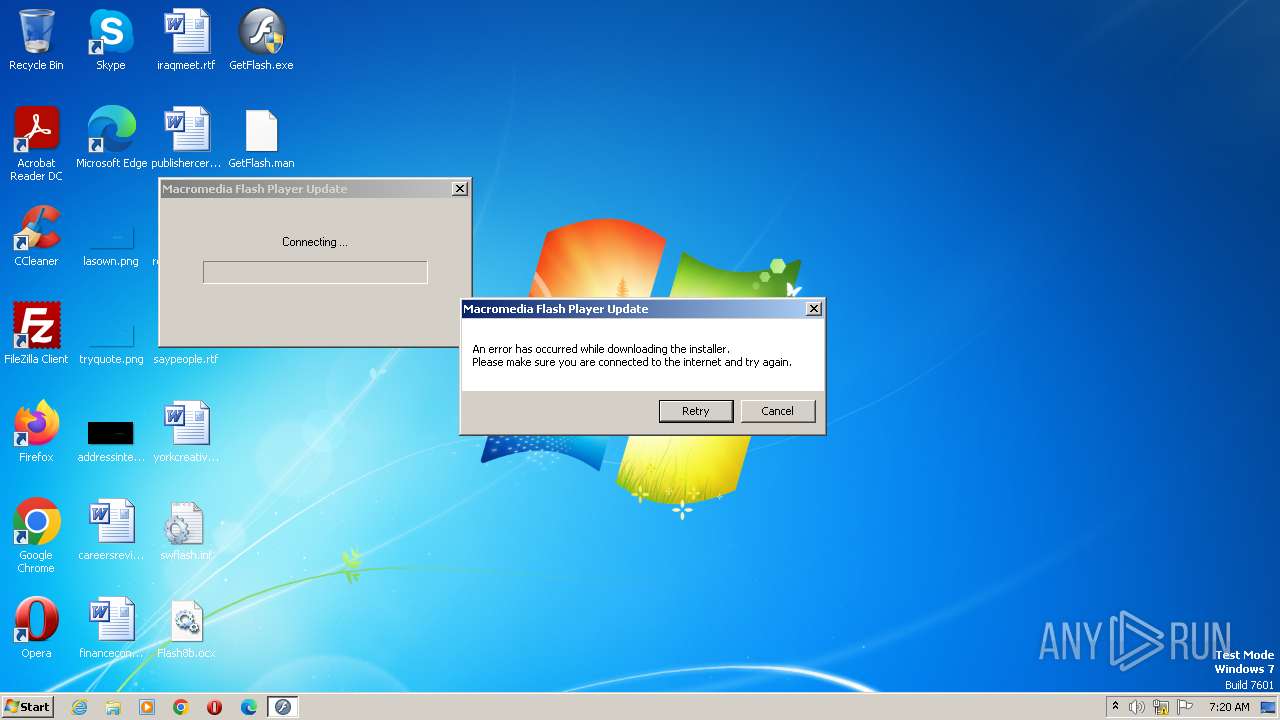Select the publishercer document icon
This screenshot has width=1280, height=720.
[186, 138]
